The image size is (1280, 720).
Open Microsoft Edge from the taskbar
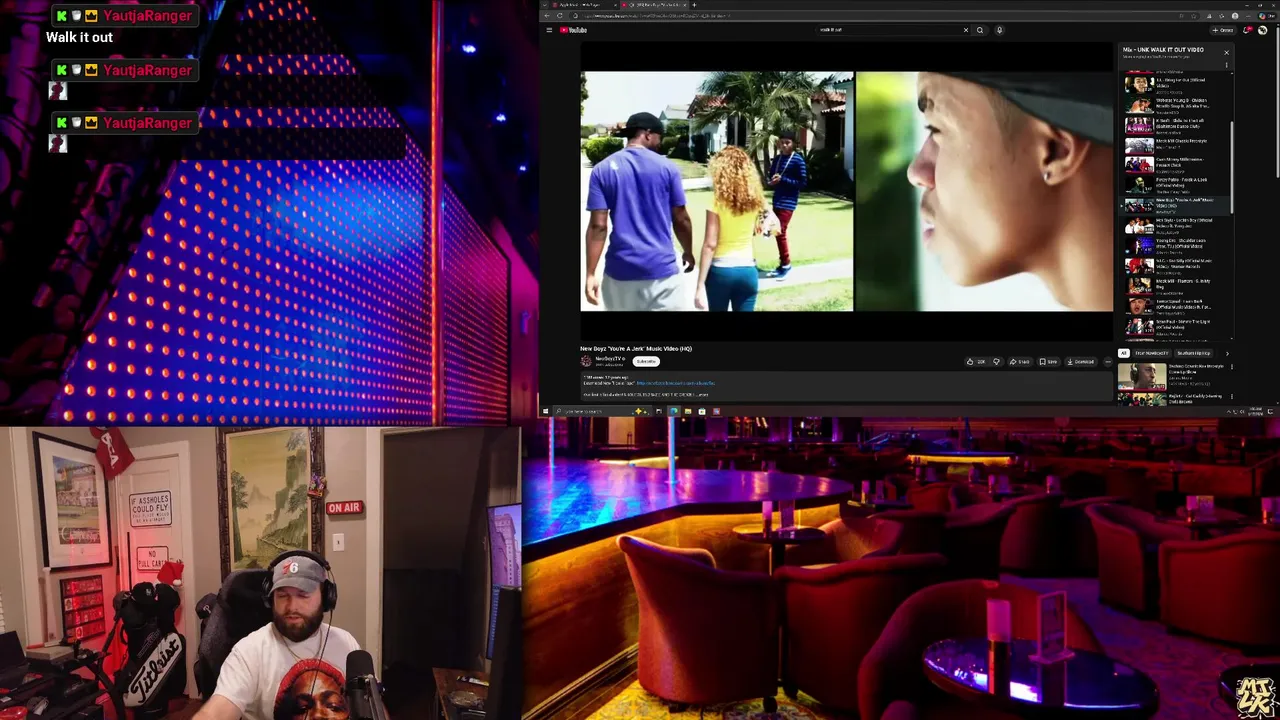tap(673, 411)
